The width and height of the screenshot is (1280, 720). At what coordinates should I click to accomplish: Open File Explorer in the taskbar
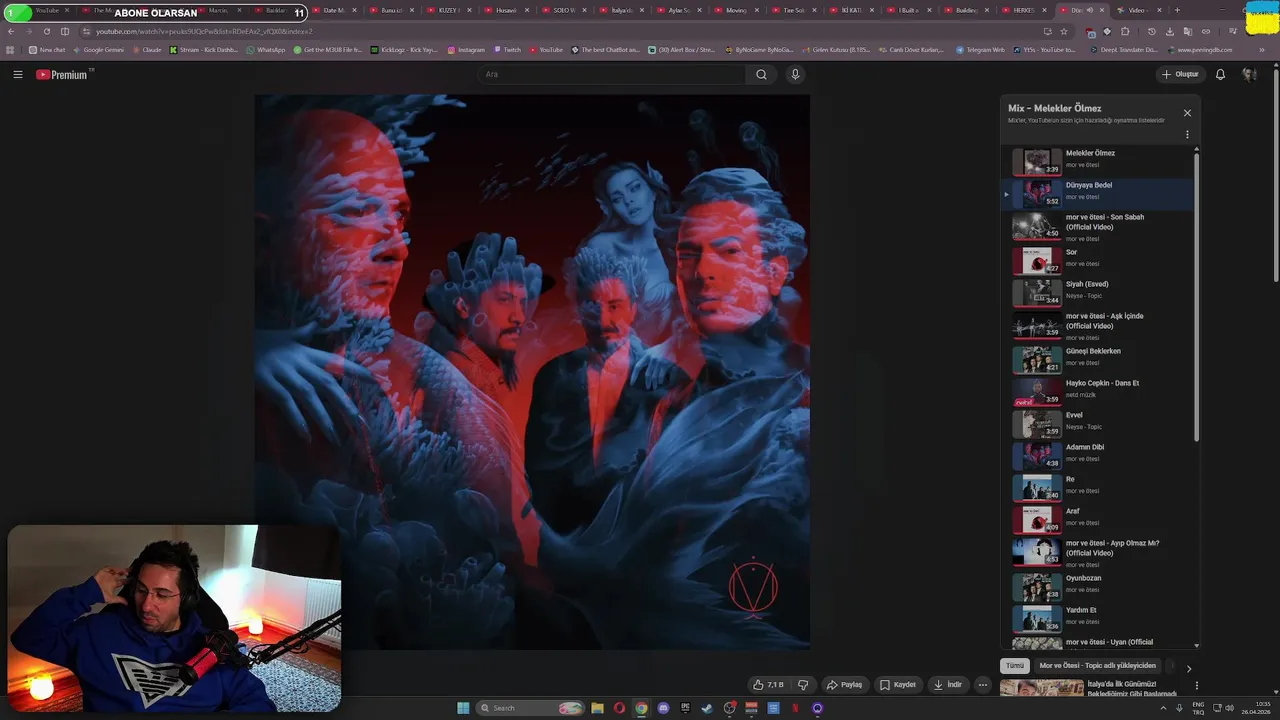tap(597, 708)
